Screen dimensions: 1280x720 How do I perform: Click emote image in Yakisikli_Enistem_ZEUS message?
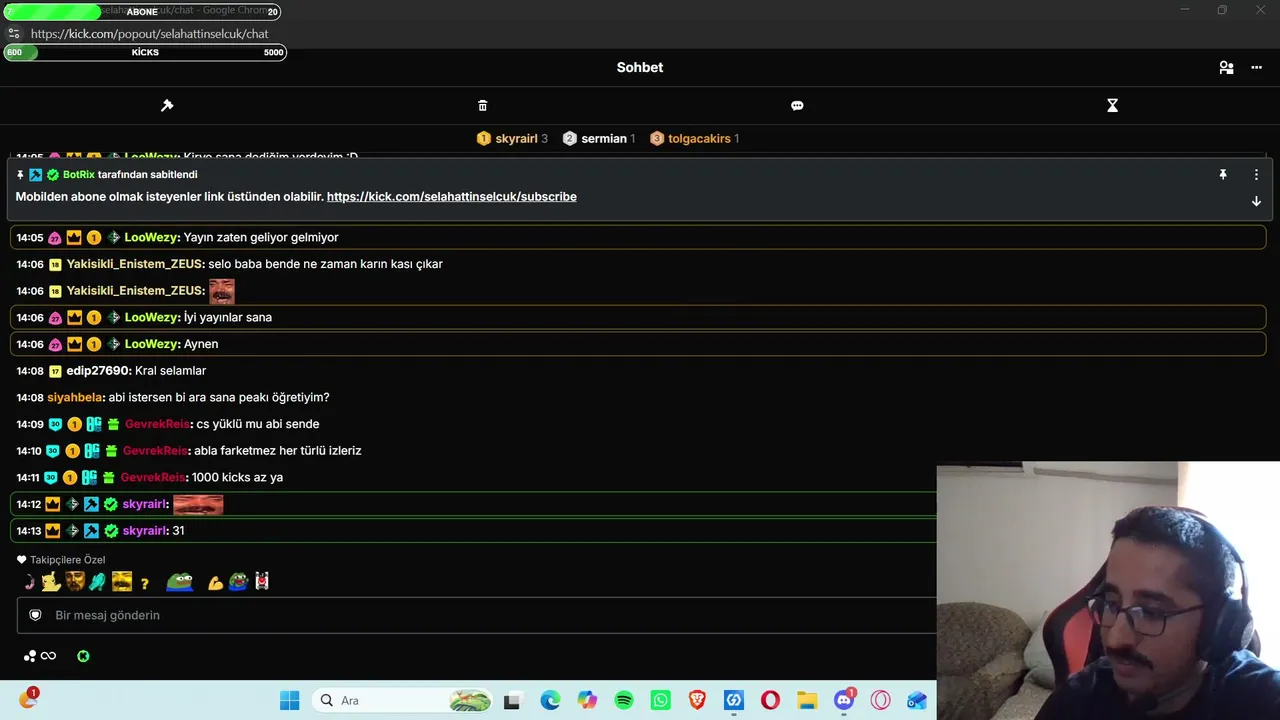coord(222,291)
